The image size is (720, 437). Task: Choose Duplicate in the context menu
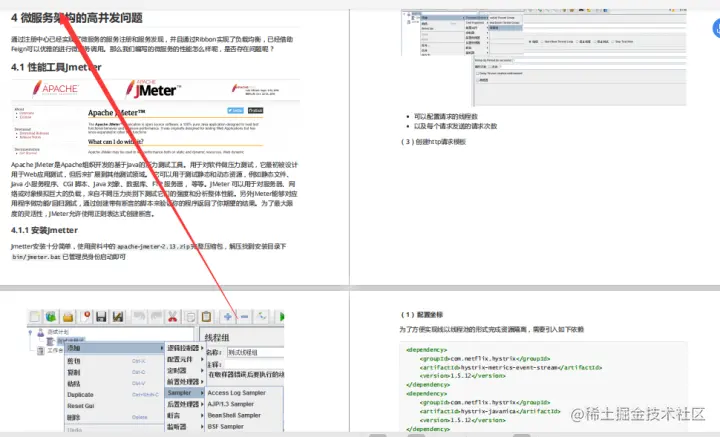click(x=115, y=395)
